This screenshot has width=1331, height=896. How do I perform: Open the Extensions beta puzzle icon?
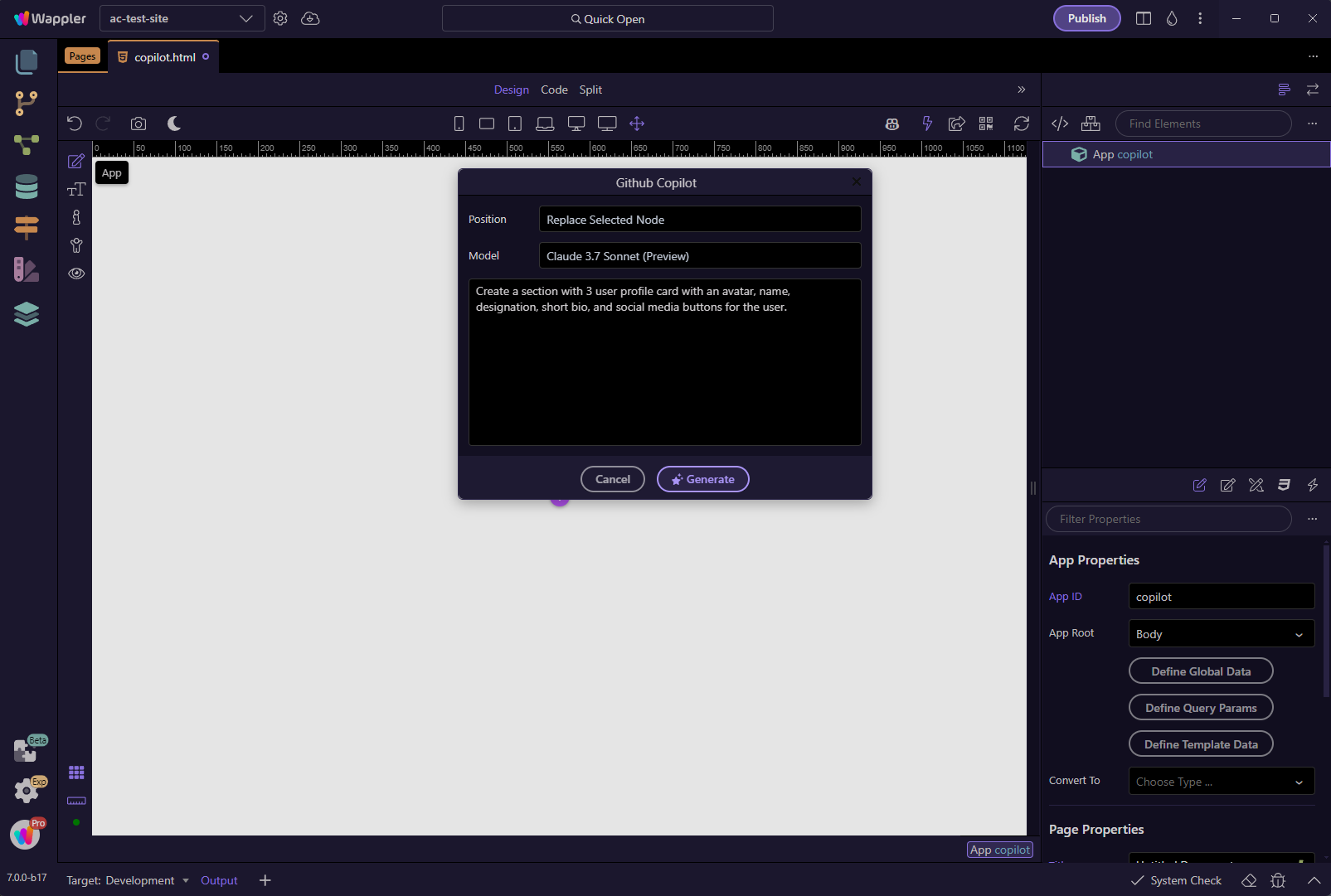tap(27, 749)
